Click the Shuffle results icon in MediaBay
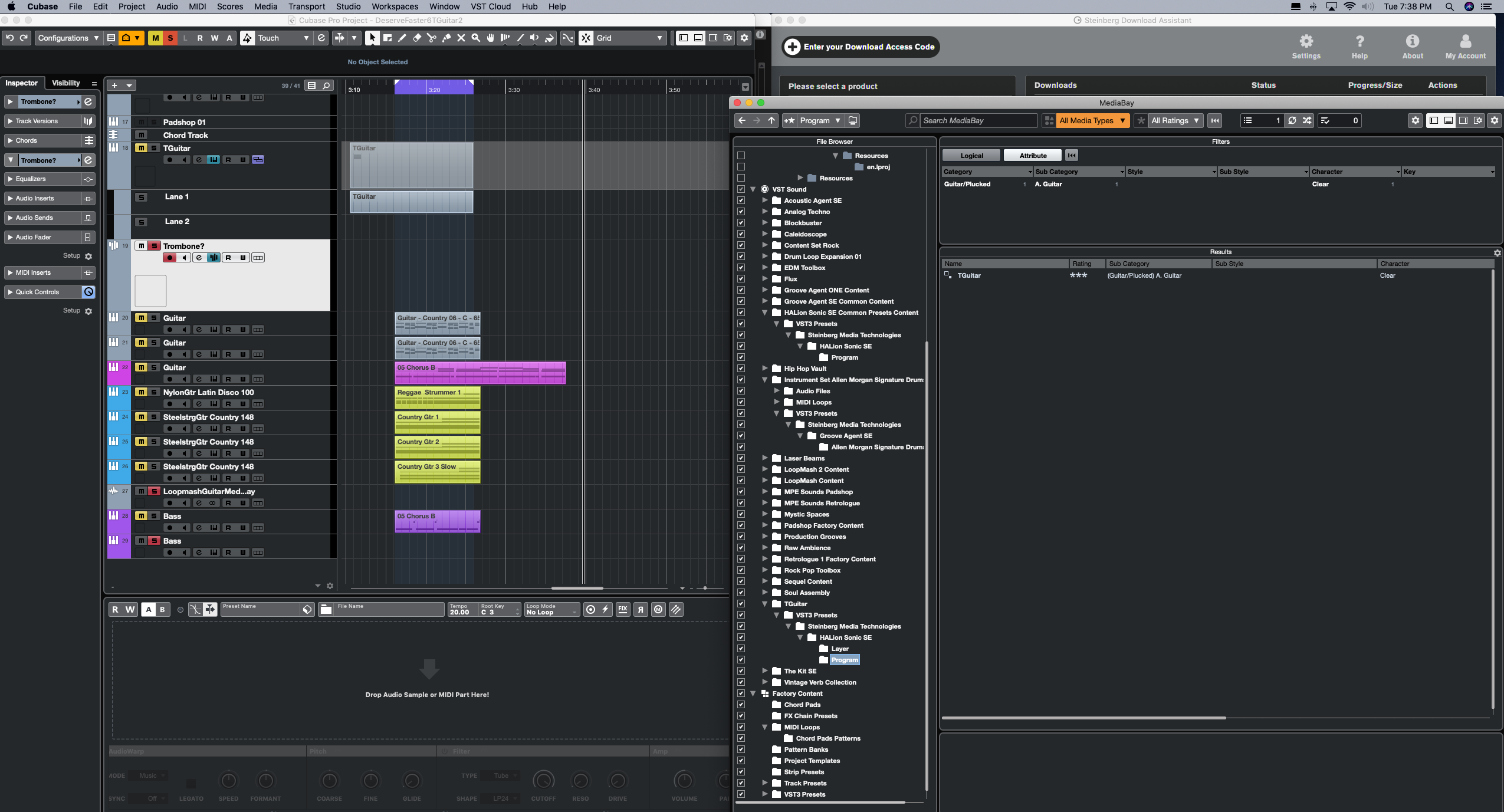Viewport: 1504px width, 812px height. (1308, 120)
